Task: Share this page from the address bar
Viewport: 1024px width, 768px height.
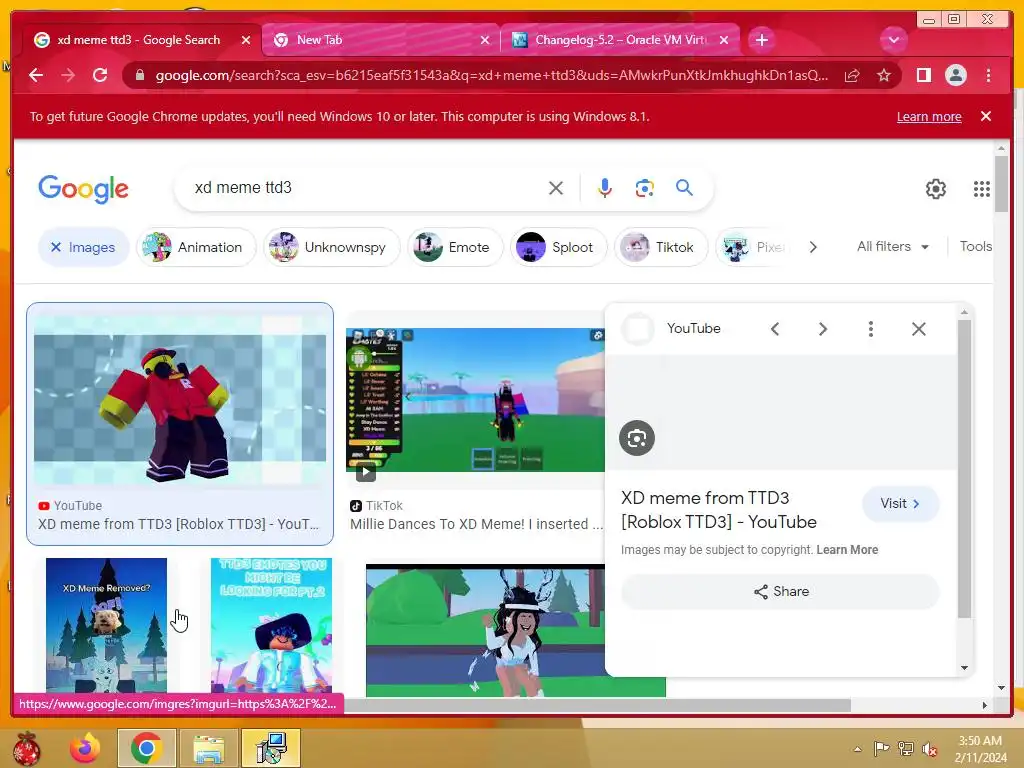Action: [852, 76]
